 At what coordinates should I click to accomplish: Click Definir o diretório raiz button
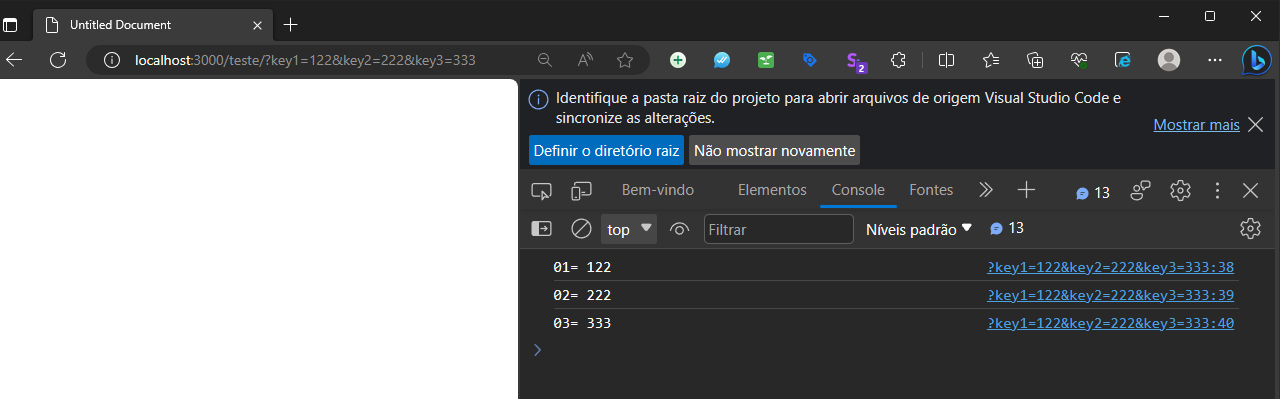606,151
